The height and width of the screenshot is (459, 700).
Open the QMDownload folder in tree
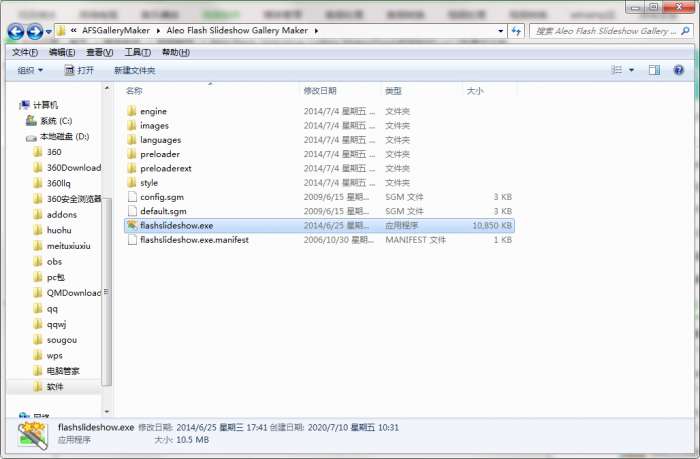[73, 293]
